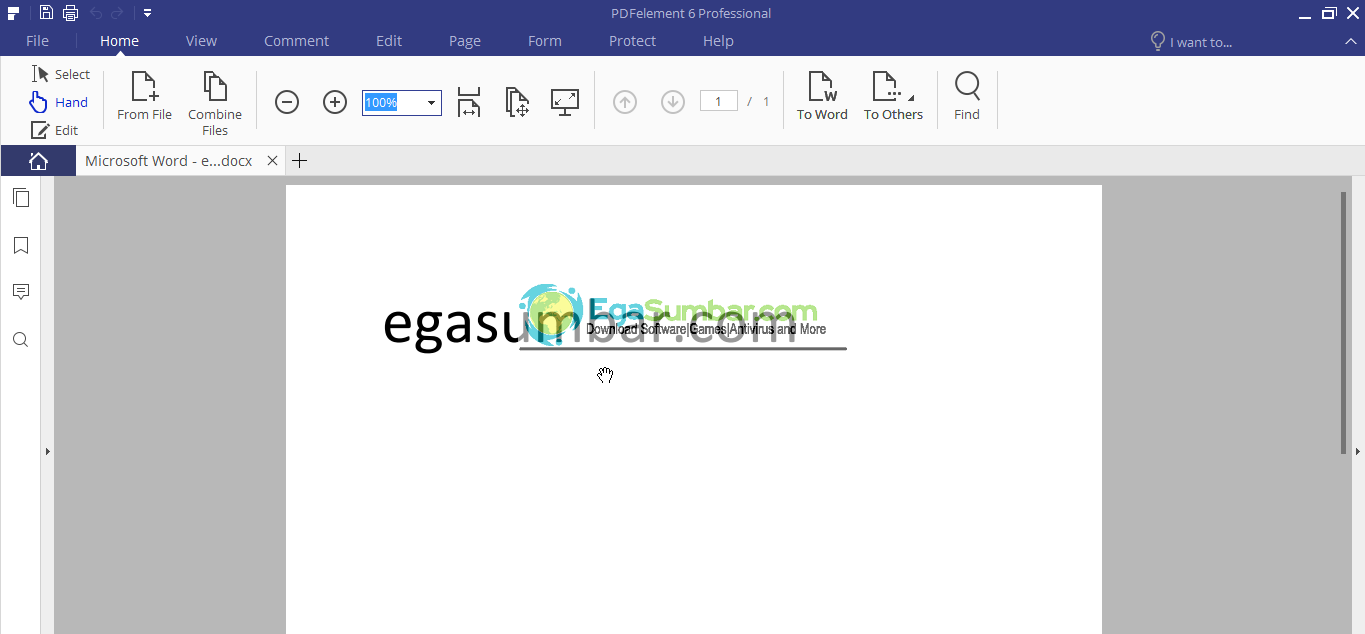Open the bookmarks panel

click(21, 245)
